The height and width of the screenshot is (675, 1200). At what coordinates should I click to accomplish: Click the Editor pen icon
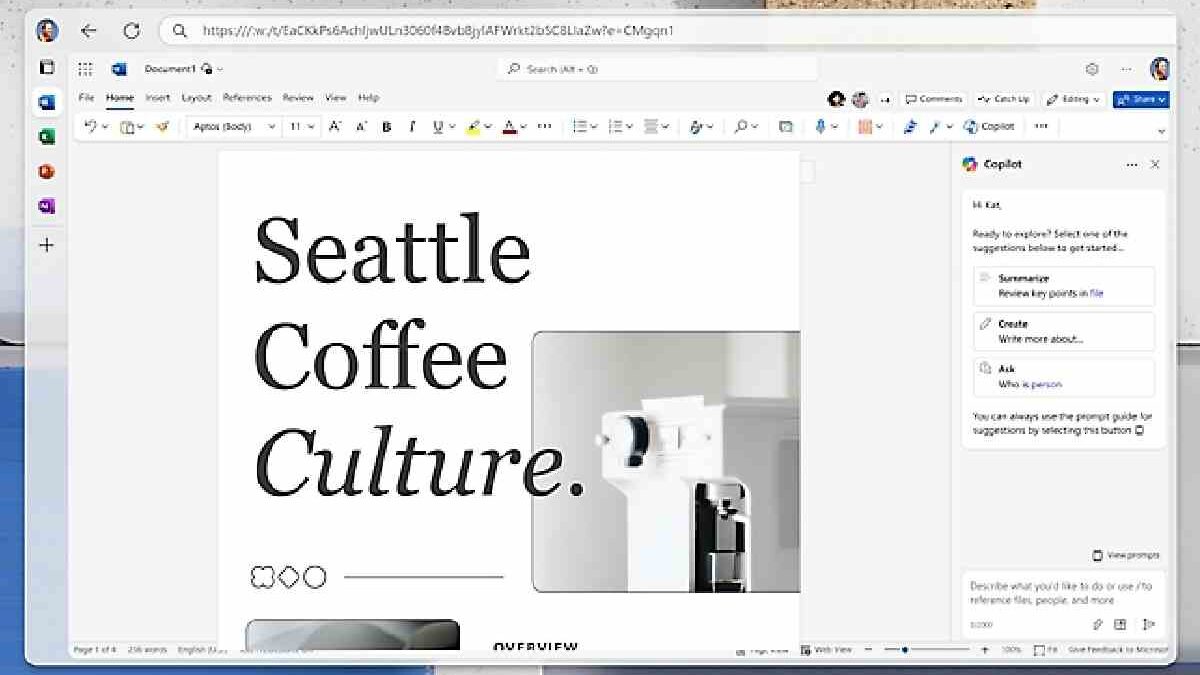[910, 127]
